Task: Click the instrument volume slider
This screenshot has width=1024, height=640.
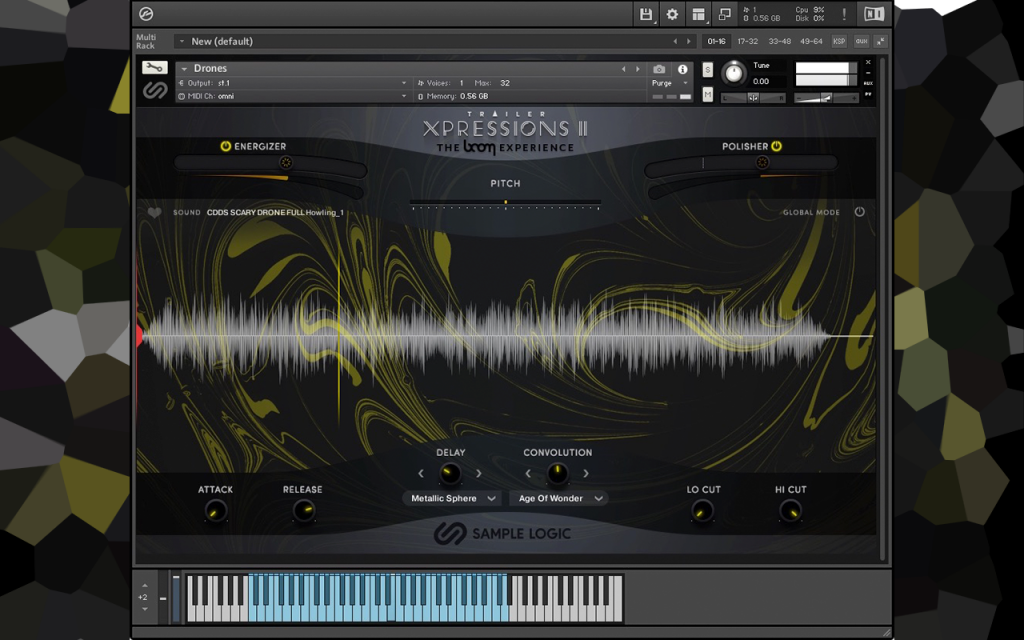Action: [x=825, y=98]
